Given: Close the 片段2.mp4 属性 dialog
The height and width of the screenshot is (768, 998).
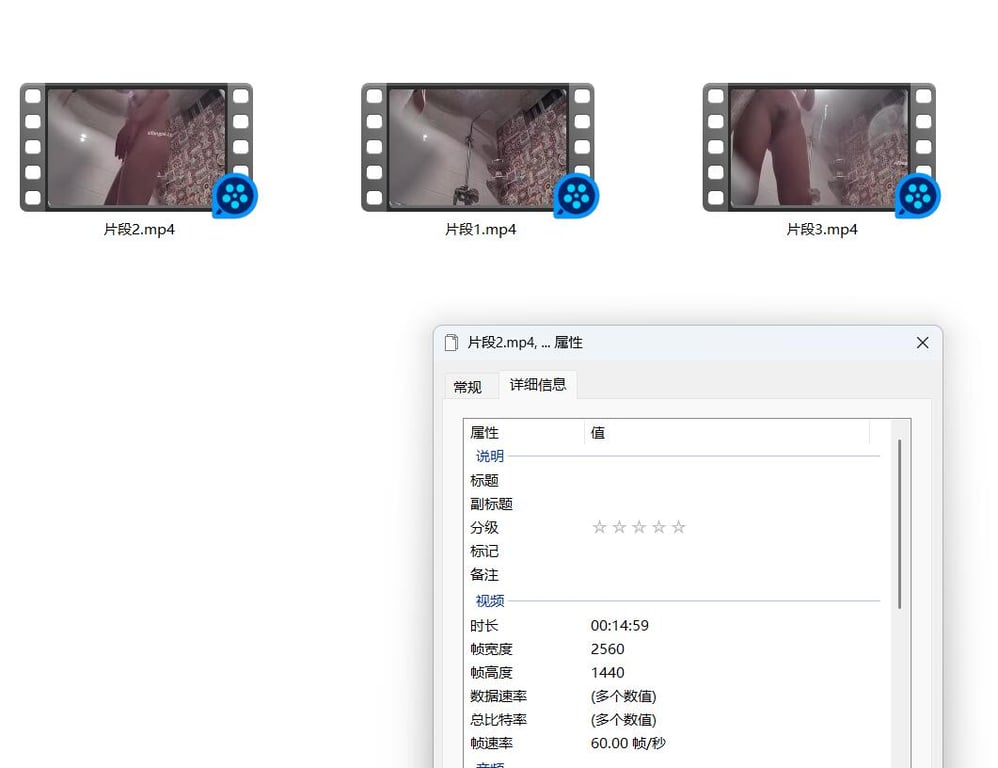Looking at the screenshot, I should [922, 343].
